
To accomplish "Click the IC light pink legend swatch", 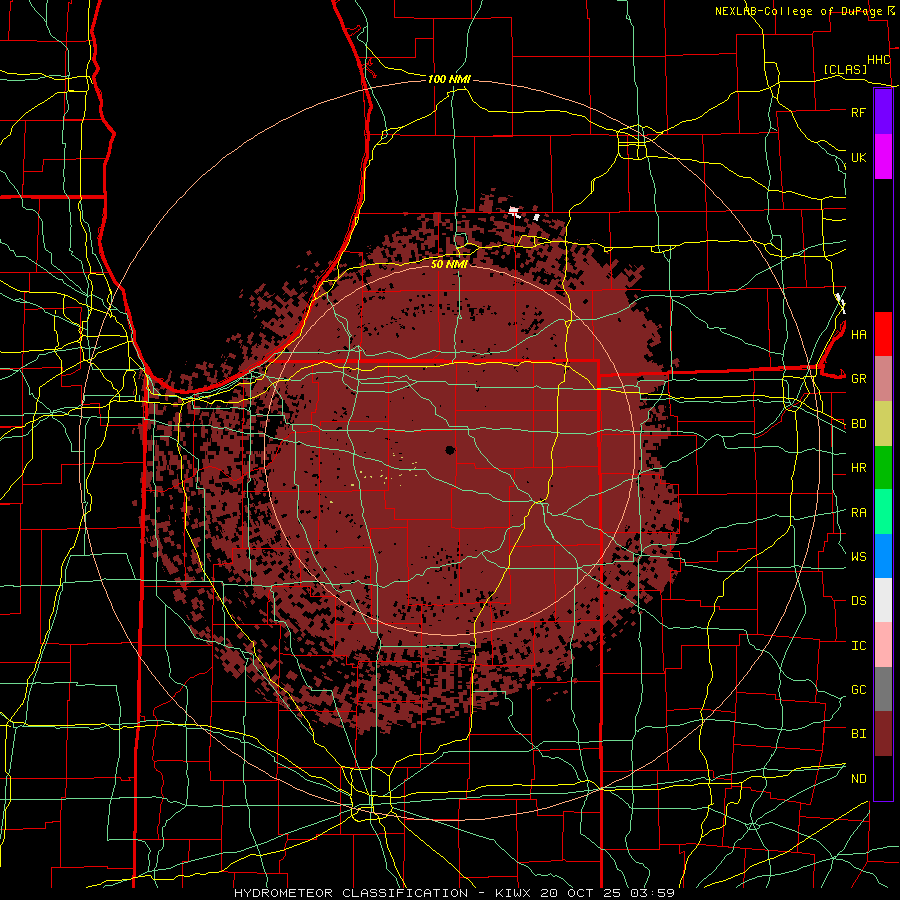I will (x=883, y=645).
